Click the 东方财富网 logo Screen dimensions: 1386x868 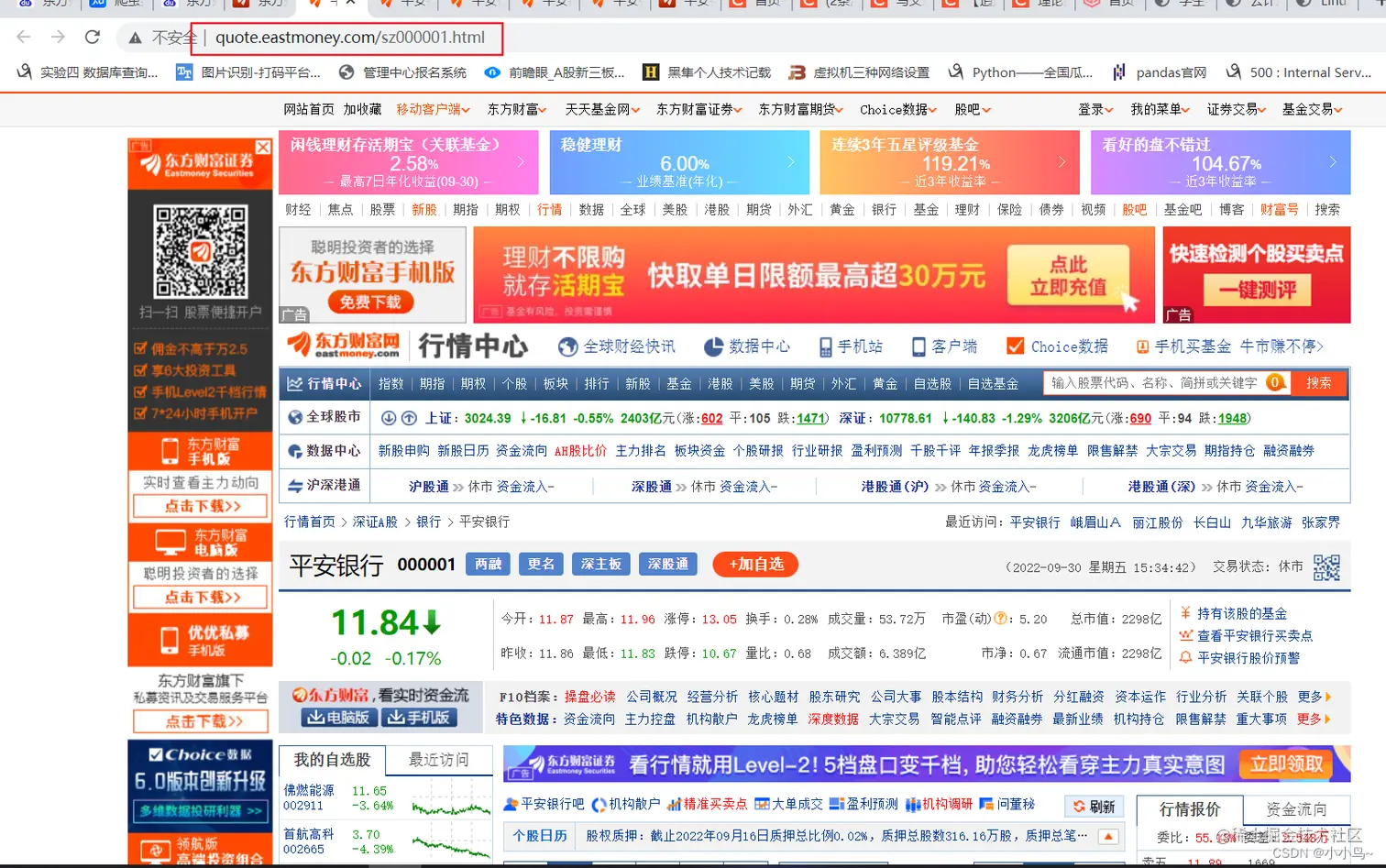pos(343,345)
